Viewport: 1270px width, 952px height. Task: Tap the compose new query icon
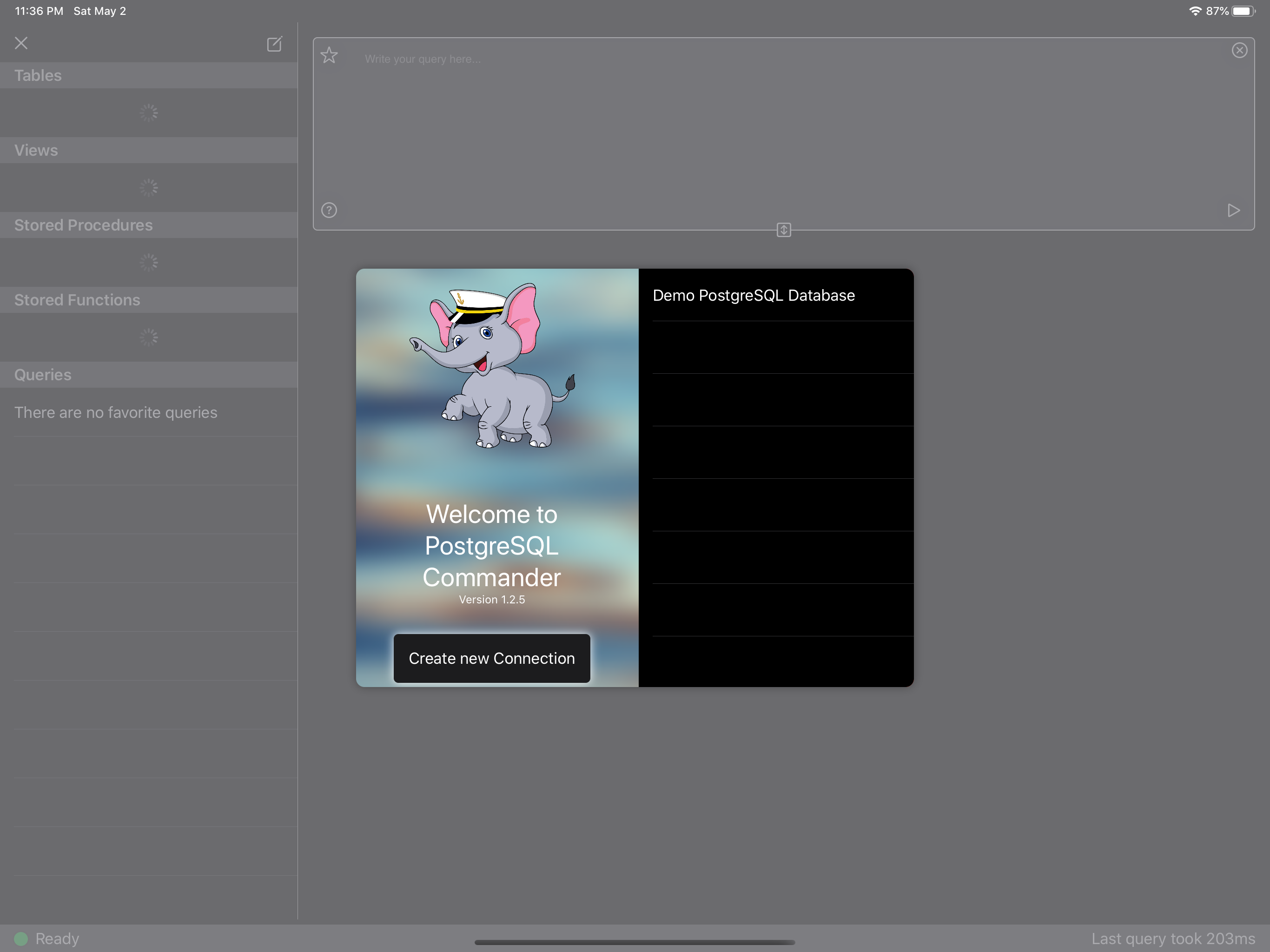[274, 44]
